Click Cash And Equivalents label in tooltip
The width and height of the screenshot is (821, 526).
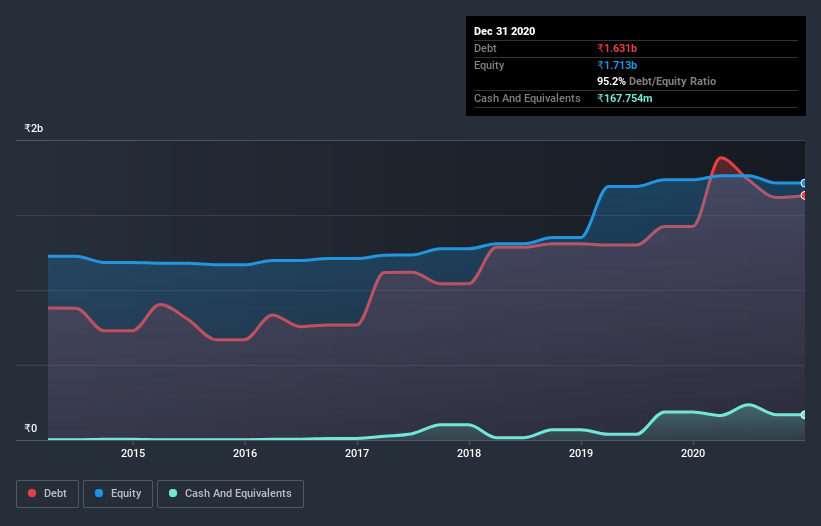pyautogui.click(x=527, y=98)
